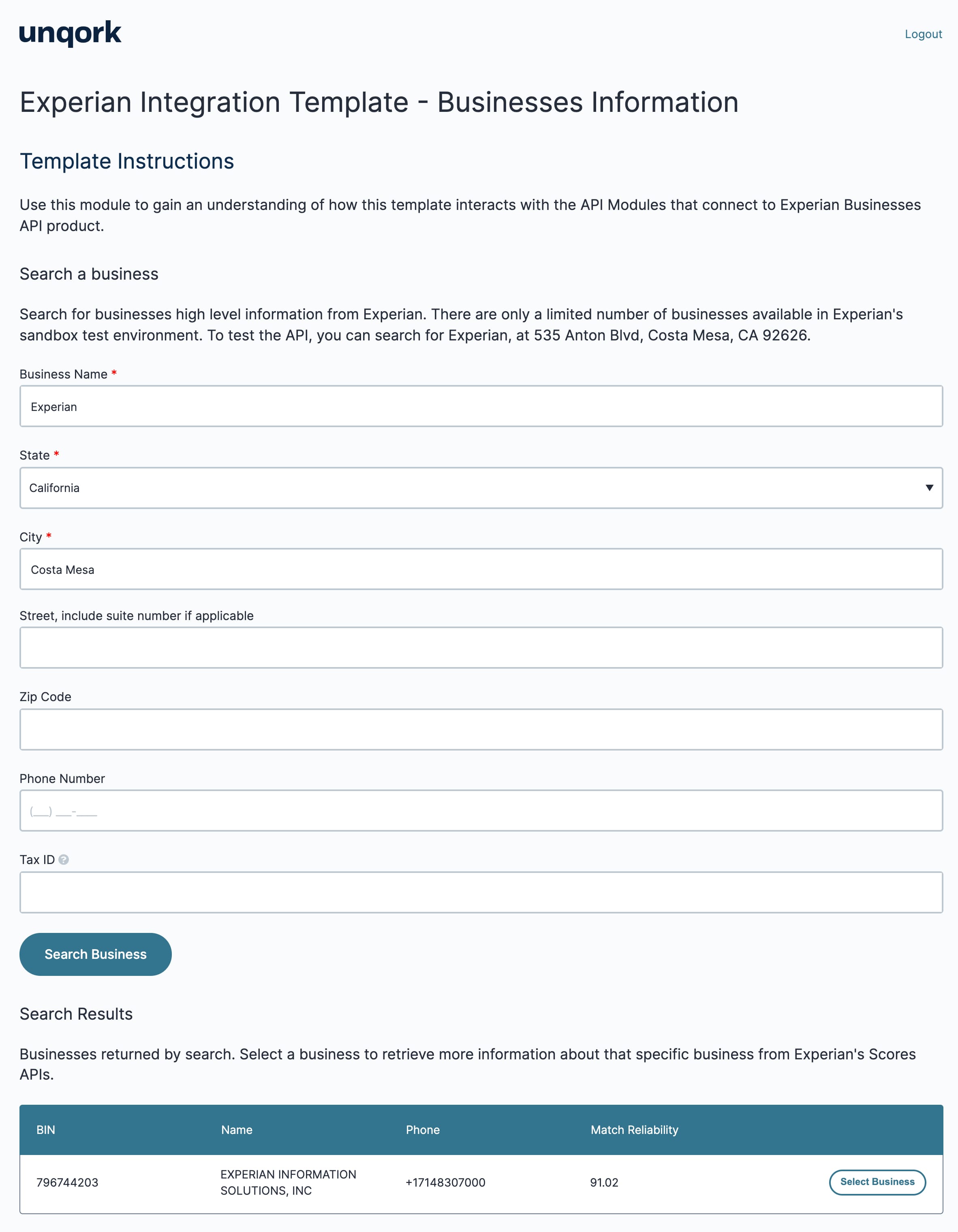The image size is (958, 1232).
Task: Click the unqork logo
Action: (x=71, y=33)
